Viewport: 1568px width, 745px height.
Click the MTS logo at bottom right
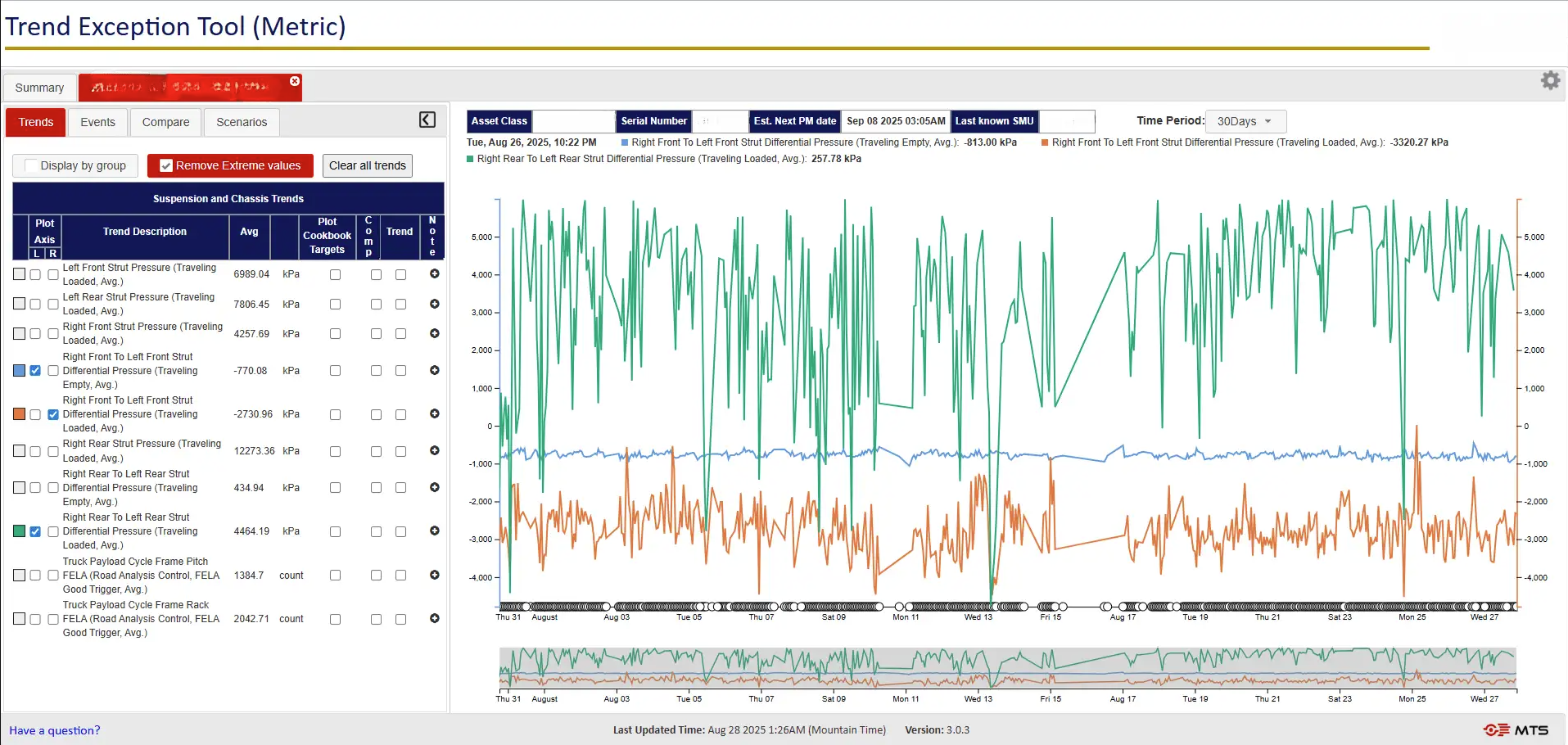[1519, 728]
